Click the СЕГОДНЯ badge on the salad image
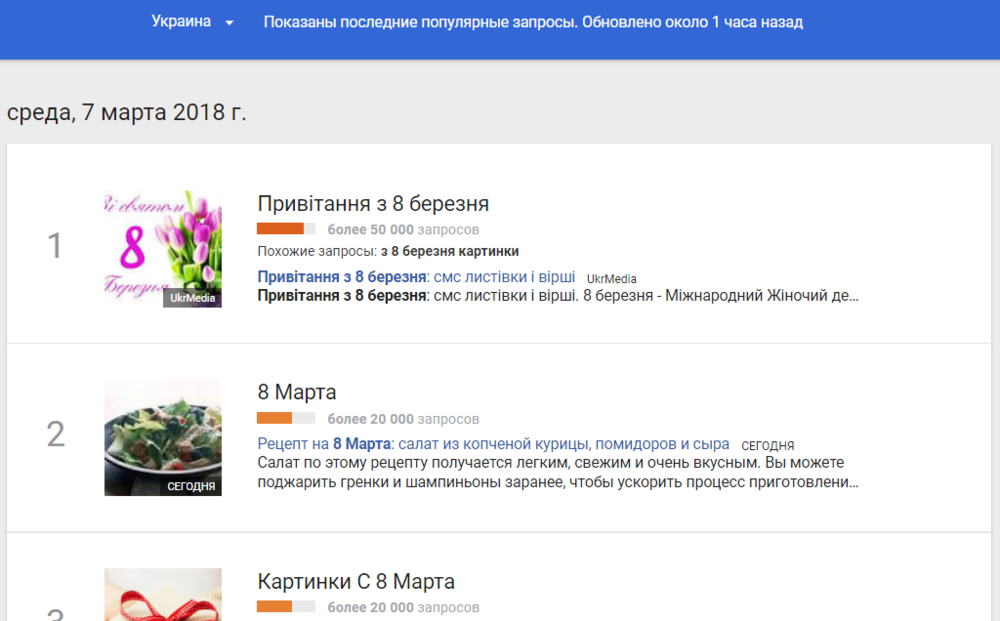 191,486
